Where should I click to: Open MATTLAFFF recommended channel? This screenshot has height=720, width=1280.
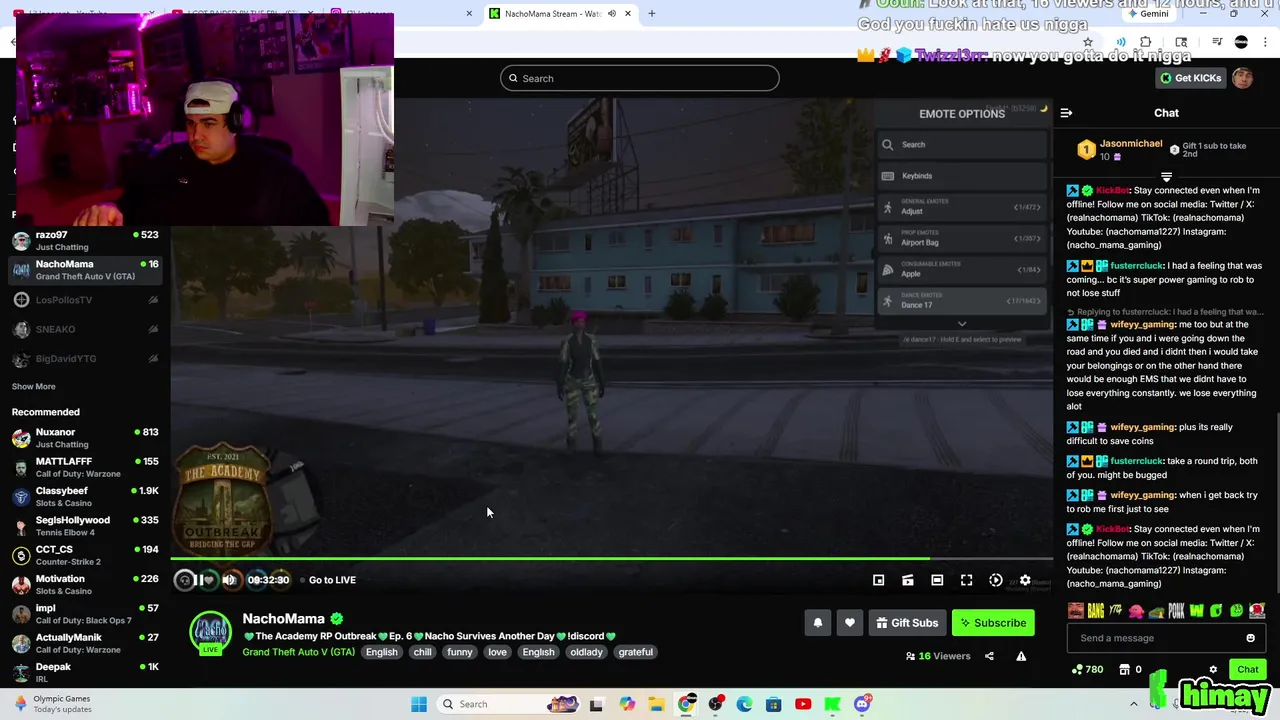click(x=85, y=467)
